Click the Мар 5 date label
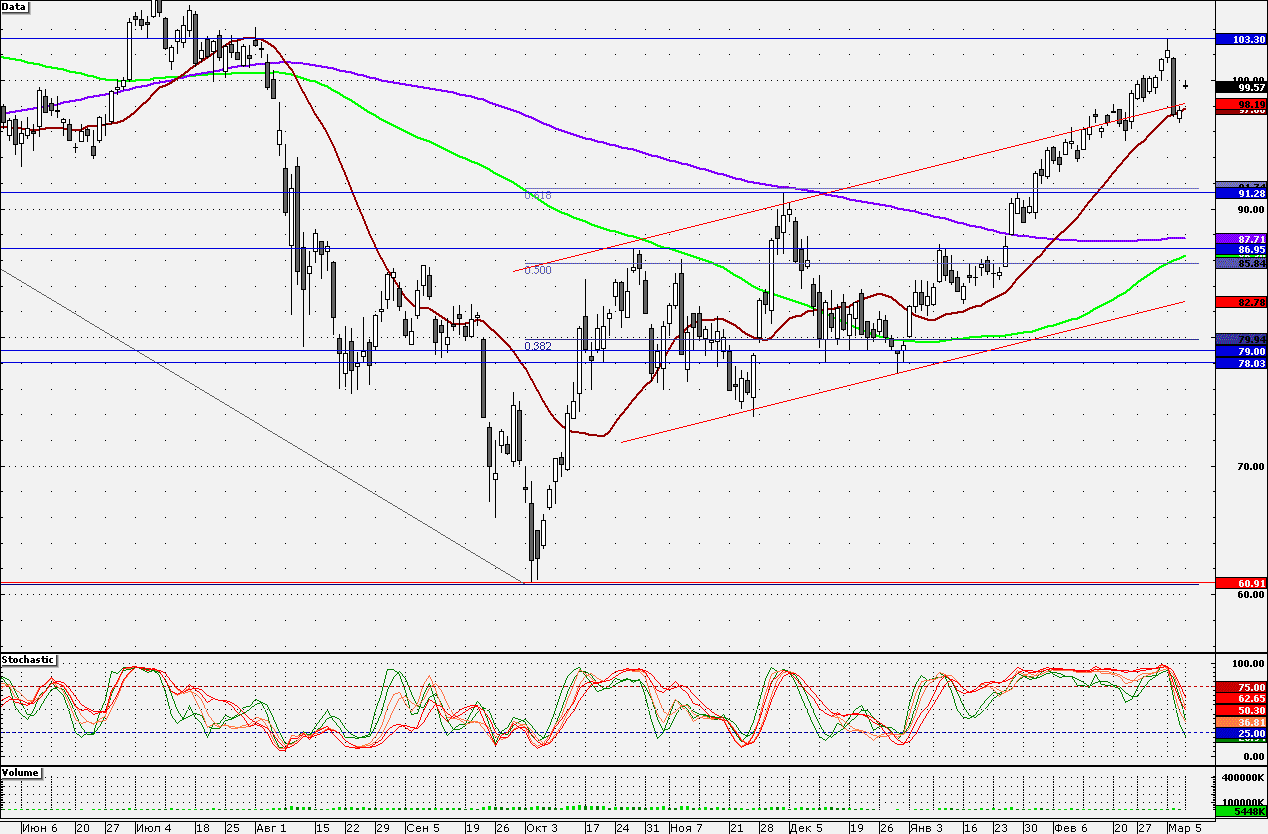Image resolution: width=1268 pixels, height=834 pixels. point(1187,827)
